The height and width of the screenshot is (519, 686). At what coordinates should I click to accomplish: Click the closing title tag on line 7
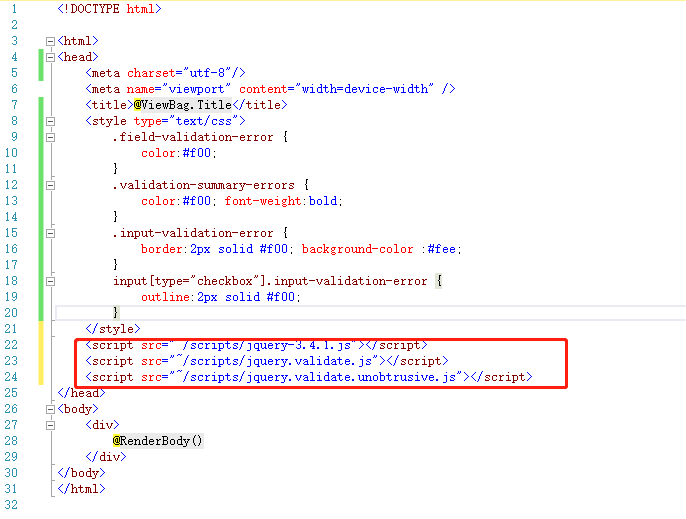coord(260,105)
